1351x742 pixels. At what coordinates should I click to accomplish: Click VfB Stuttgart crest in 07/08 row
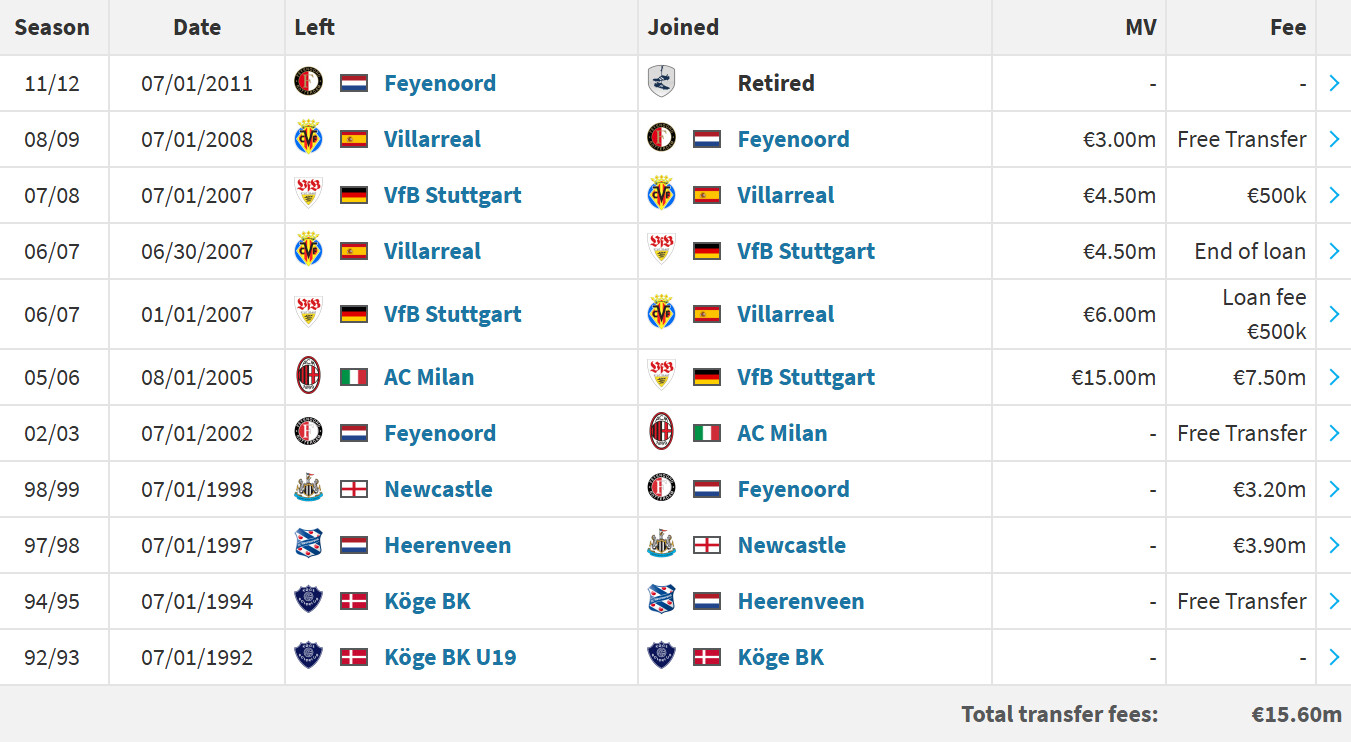coord(308,195)
